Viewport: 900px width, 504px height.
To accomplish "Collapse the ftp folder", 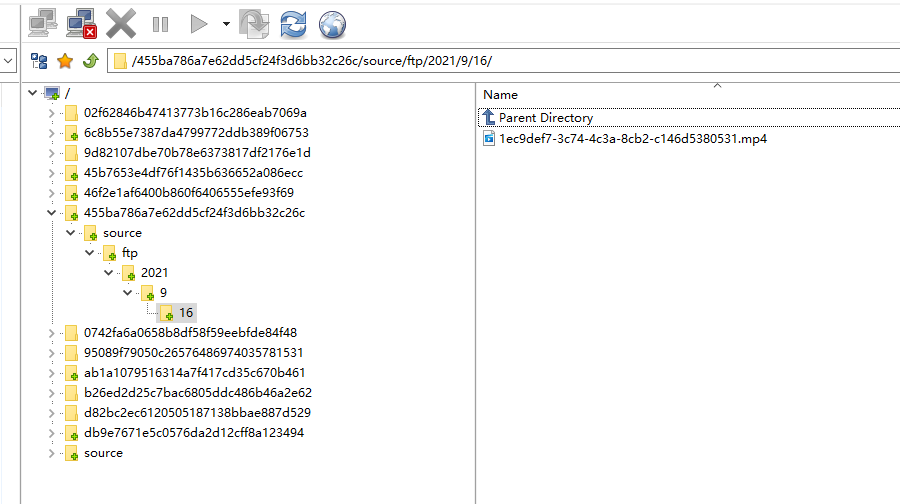I will pos(90,253).
